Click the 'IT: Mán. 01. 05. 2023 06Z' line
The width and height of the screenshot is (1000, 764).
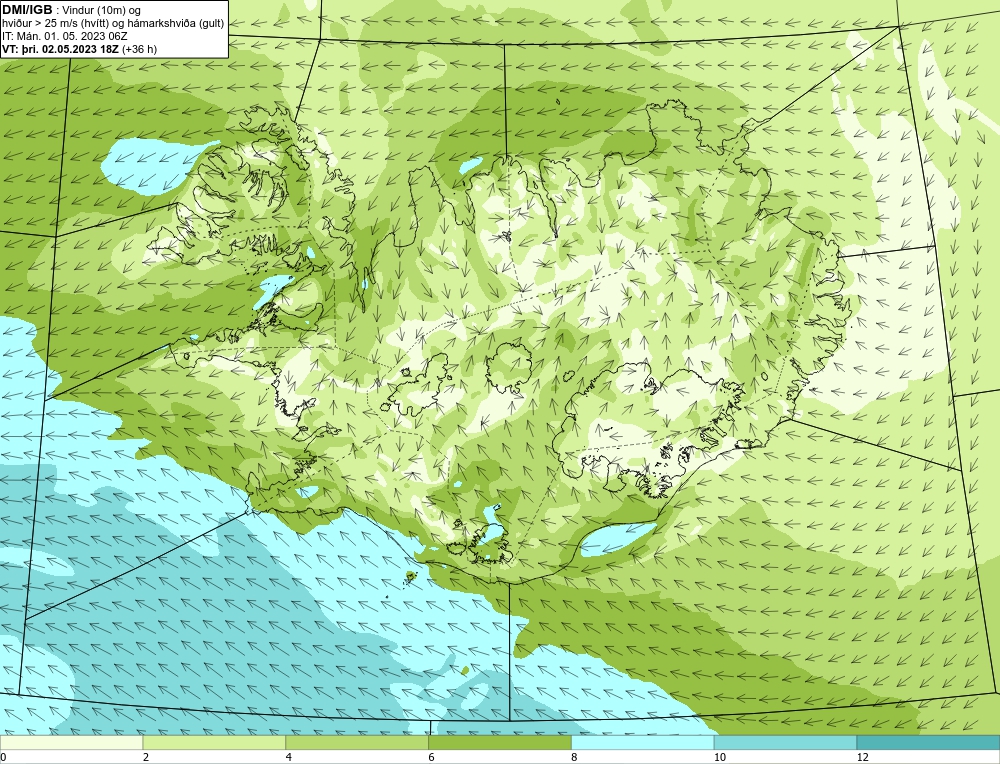pos(64,36)
